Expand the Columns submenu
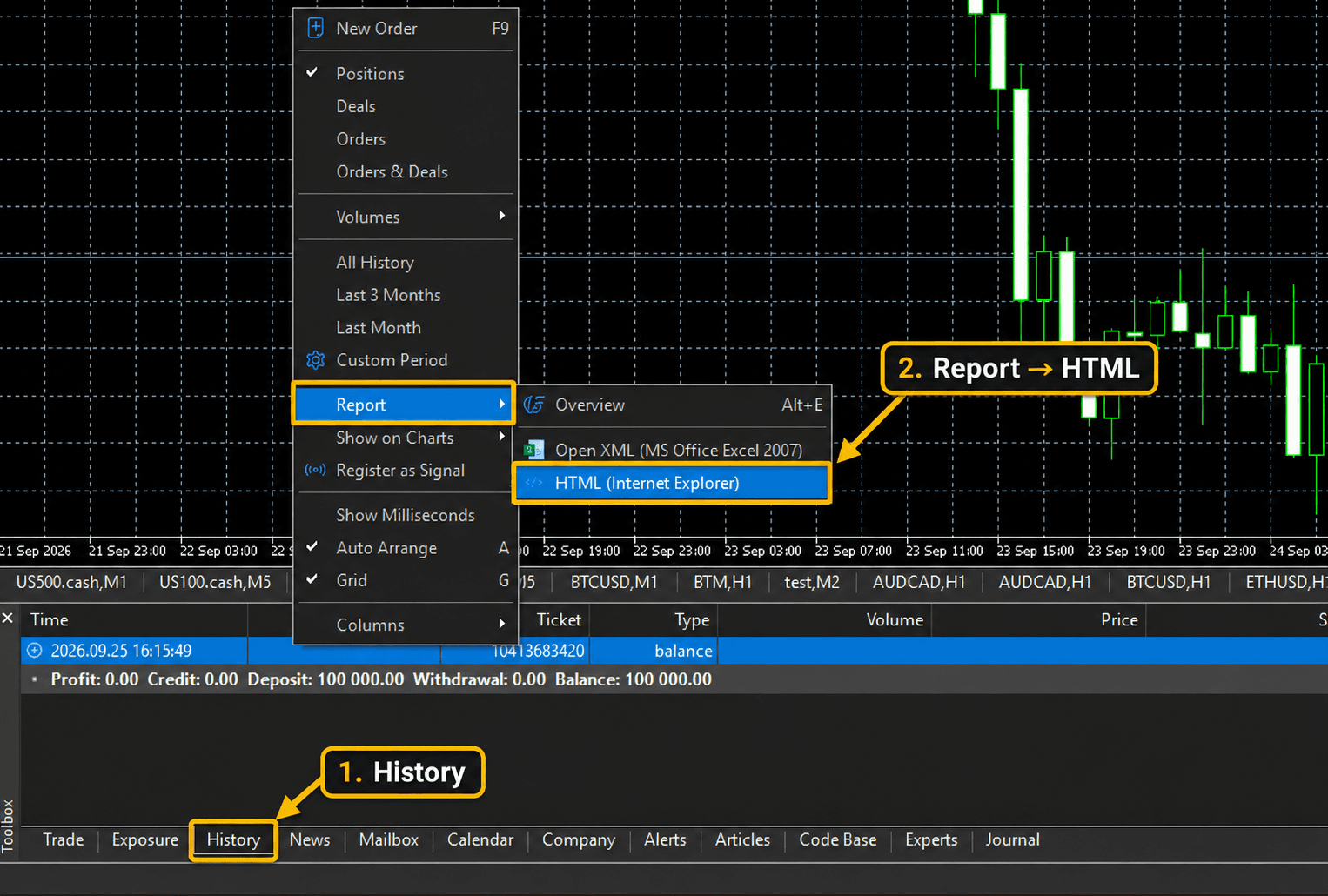Screen dimensions: 1328x896 [x=406, y=625]
